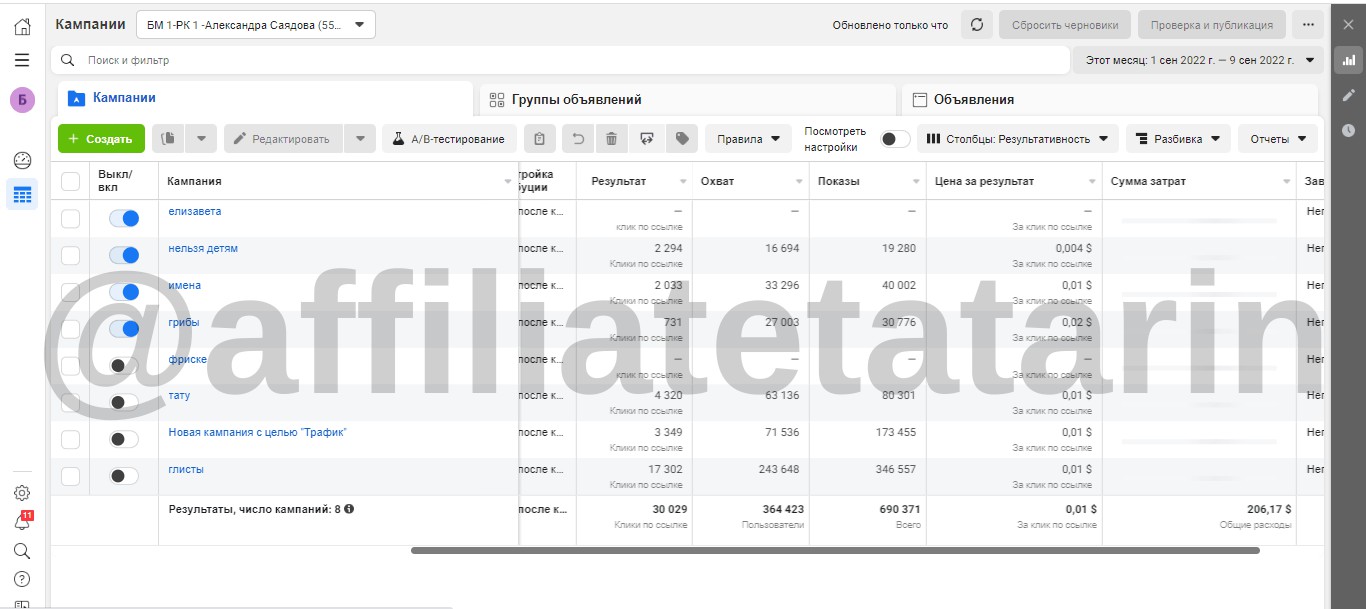Click the 'Редактировать' button
Viewport: 1366px width, 609px height.
283,139
